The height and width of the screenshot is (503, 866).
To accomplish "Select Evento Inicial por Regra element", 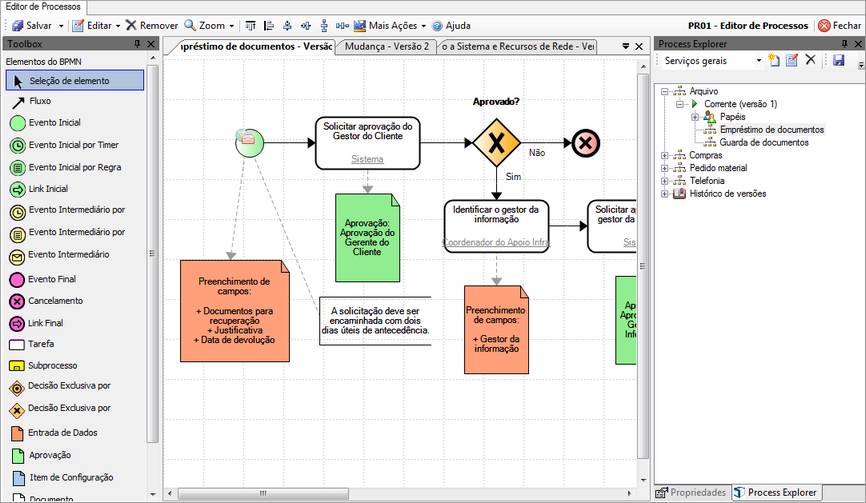I will coord(65,167).
